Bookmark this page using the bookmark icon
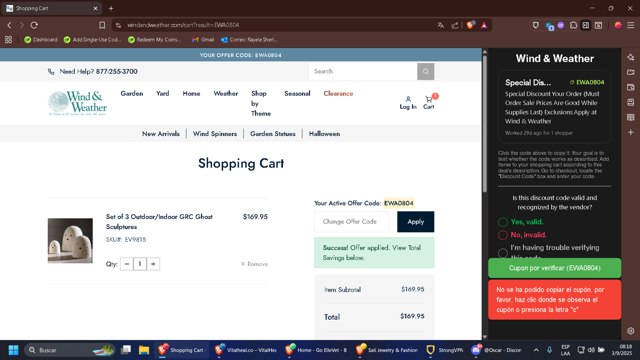This screenshot has width=640, height=360. coord(102,25)
